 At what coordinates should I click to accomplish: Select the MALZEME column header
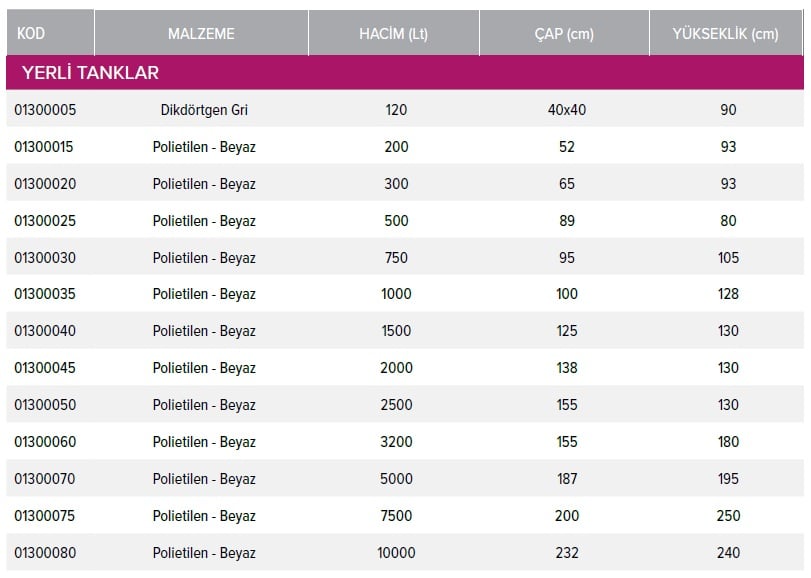[x=201, y=33]
